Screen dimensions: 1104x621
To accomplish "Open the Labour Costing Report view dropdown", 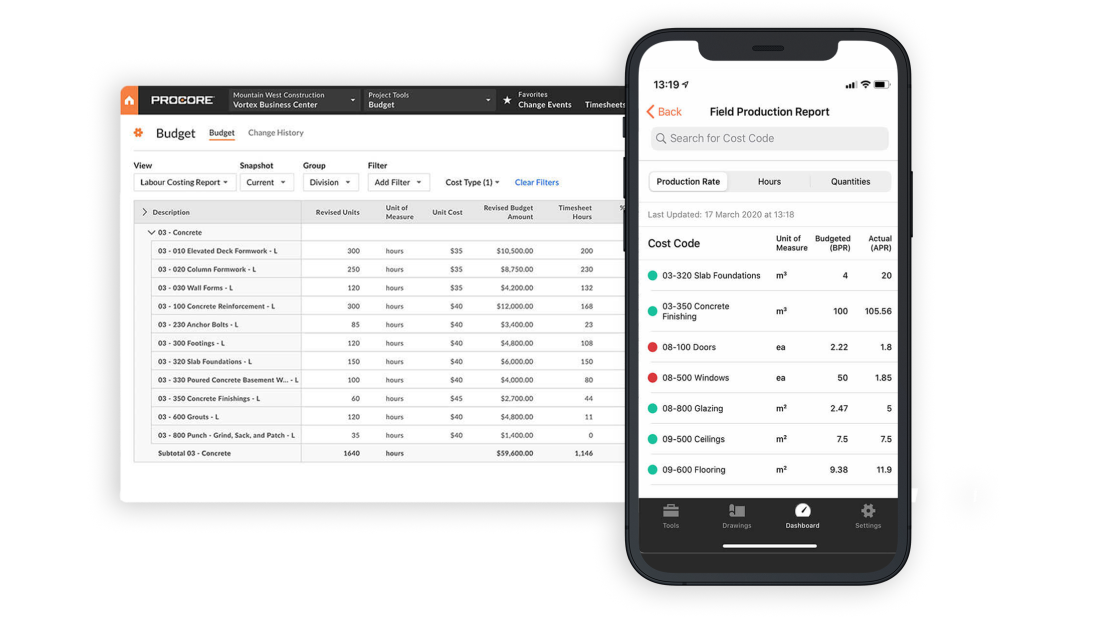I will pyautogui.click(x=184, y=182).
